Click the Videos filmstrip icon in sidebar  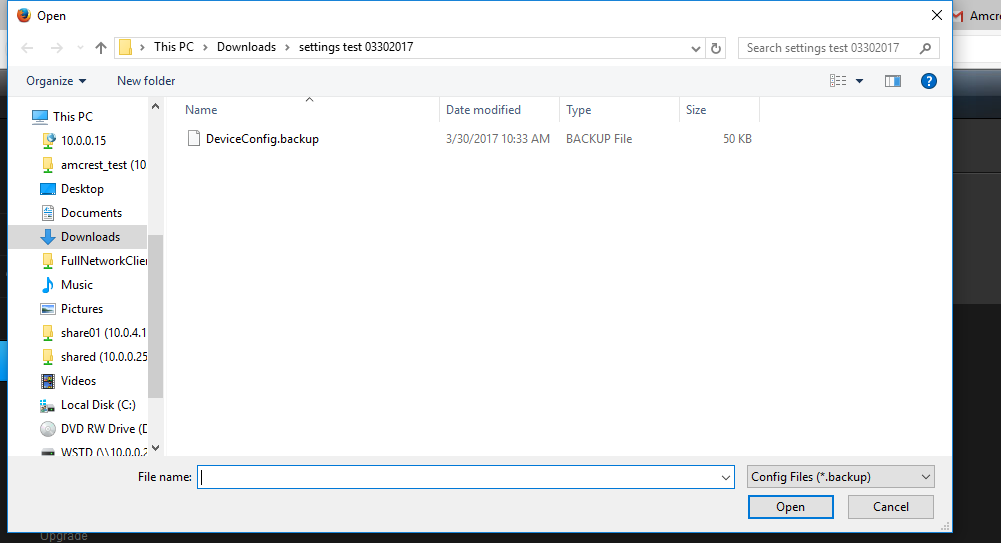48,381
